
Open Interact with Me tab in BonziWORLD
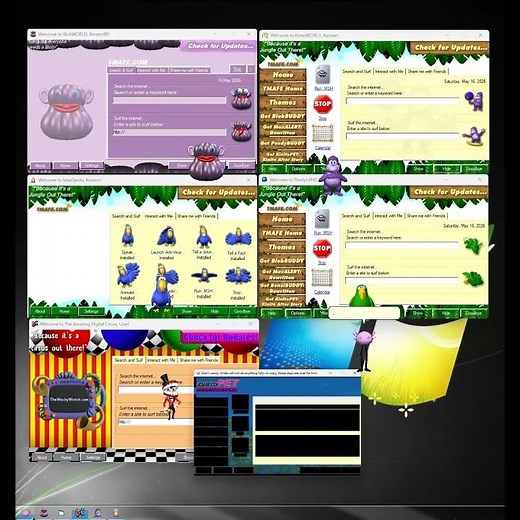tap(389, 71)
